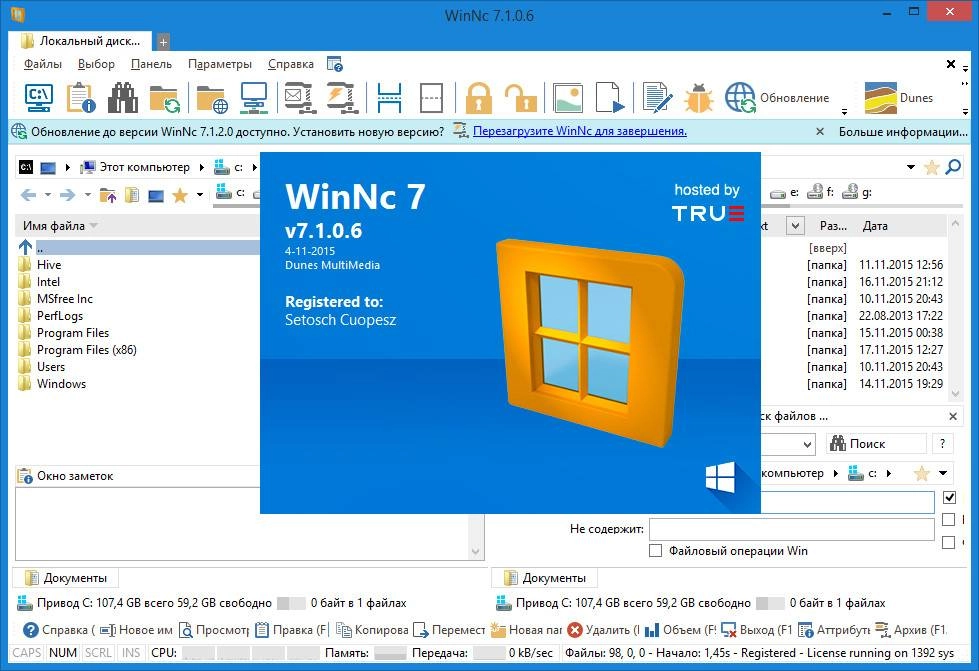Viewport: 979px width, 671px height.
Task: Open the Параметры menu
Action: point(220,64)
